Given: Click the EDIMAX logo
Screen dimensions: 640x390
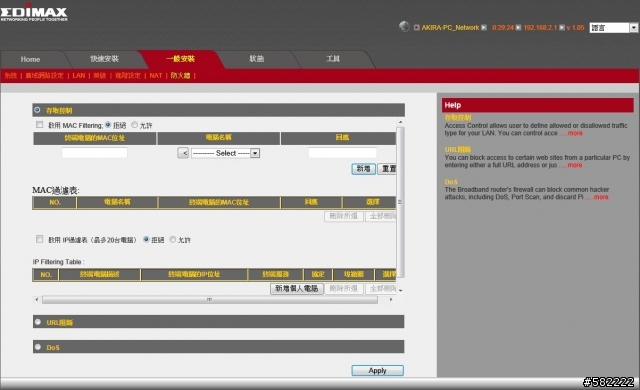Looking at the screenshot, I should (34, 13).
